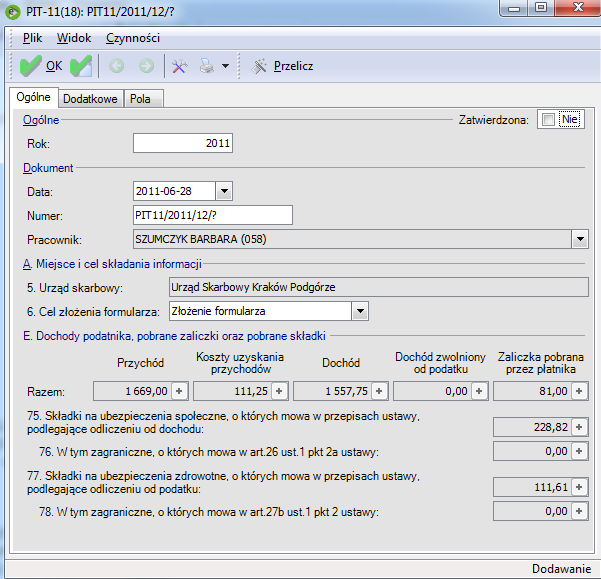Viewport: 601px width, 579px height.
Task: Open the Data date picker dropdown
Action: [224, 191]
